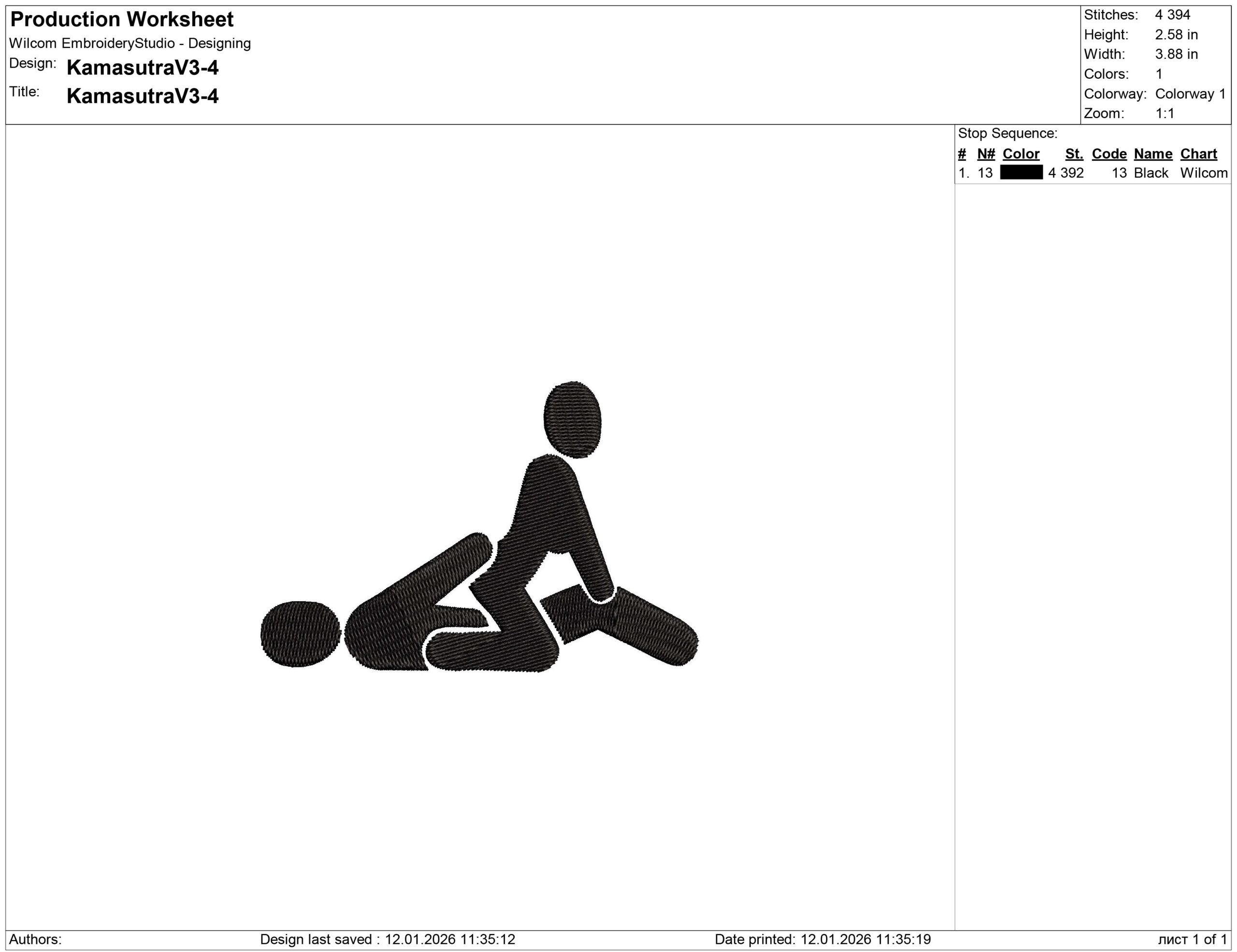
Task: Click the Black thread name in row 1
Action: 1151,173
